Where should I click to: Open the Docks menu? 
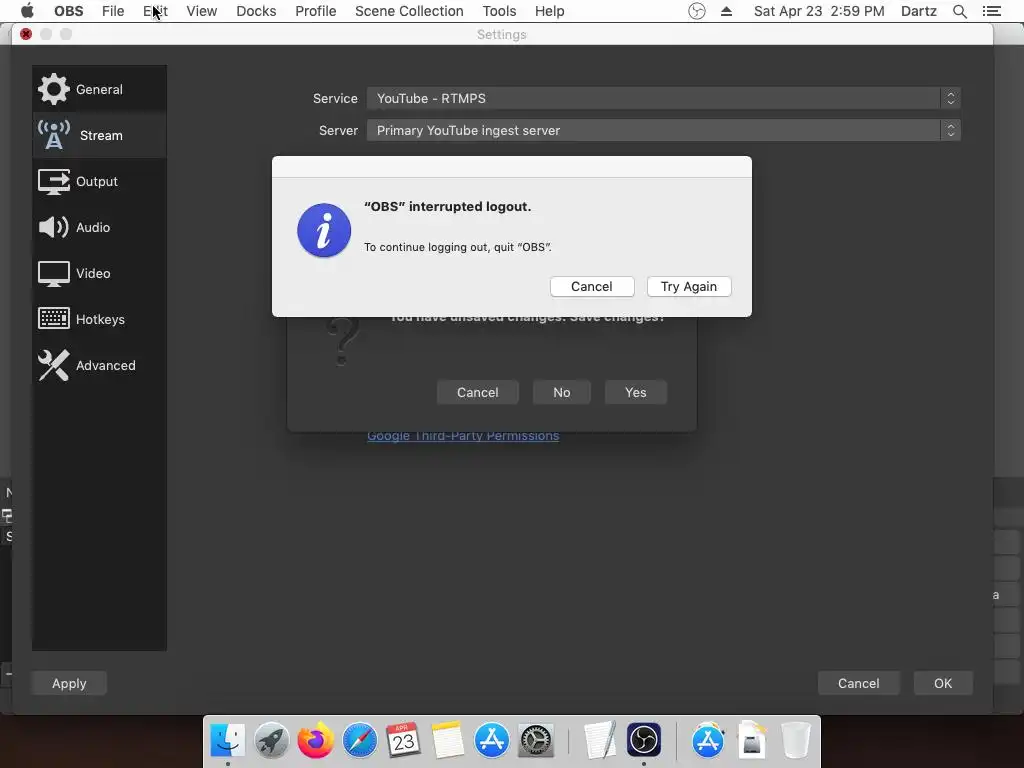[256, 11]
